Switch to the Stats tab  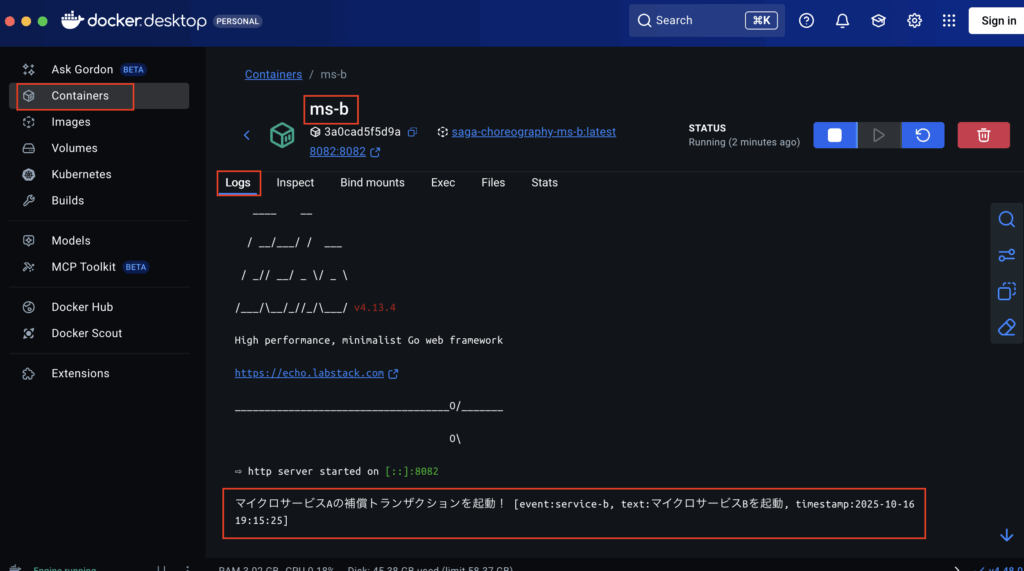pos(544,183)
